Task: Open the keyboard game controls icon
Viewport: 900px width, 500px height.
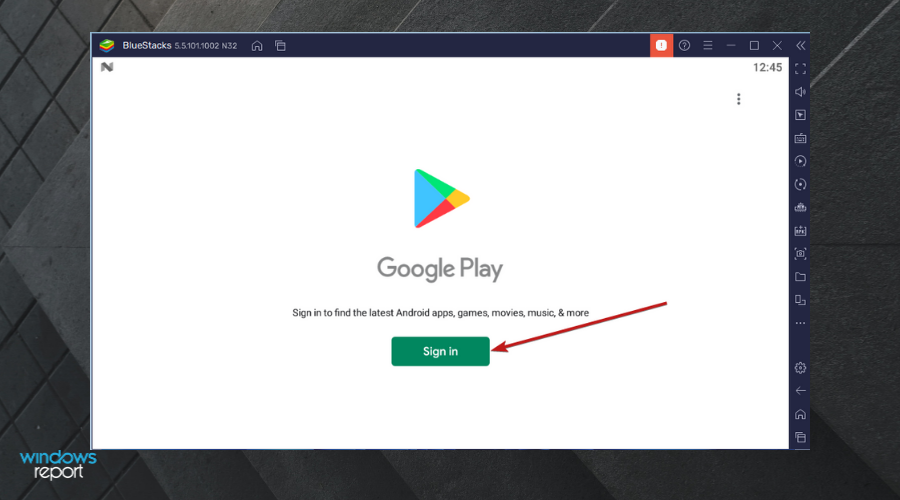Action: (x=801, y=138)
